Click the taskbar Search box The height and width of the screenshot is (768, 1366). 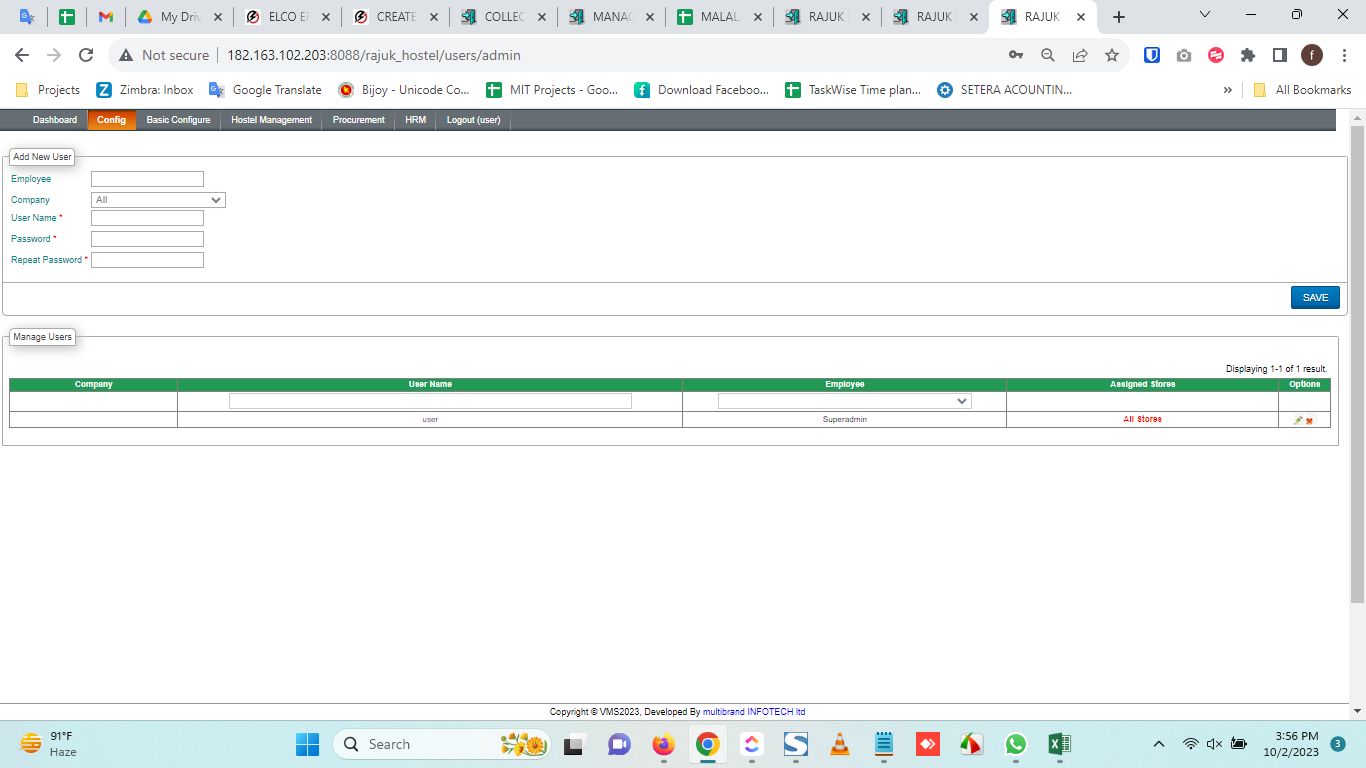[x=442, y=744]
